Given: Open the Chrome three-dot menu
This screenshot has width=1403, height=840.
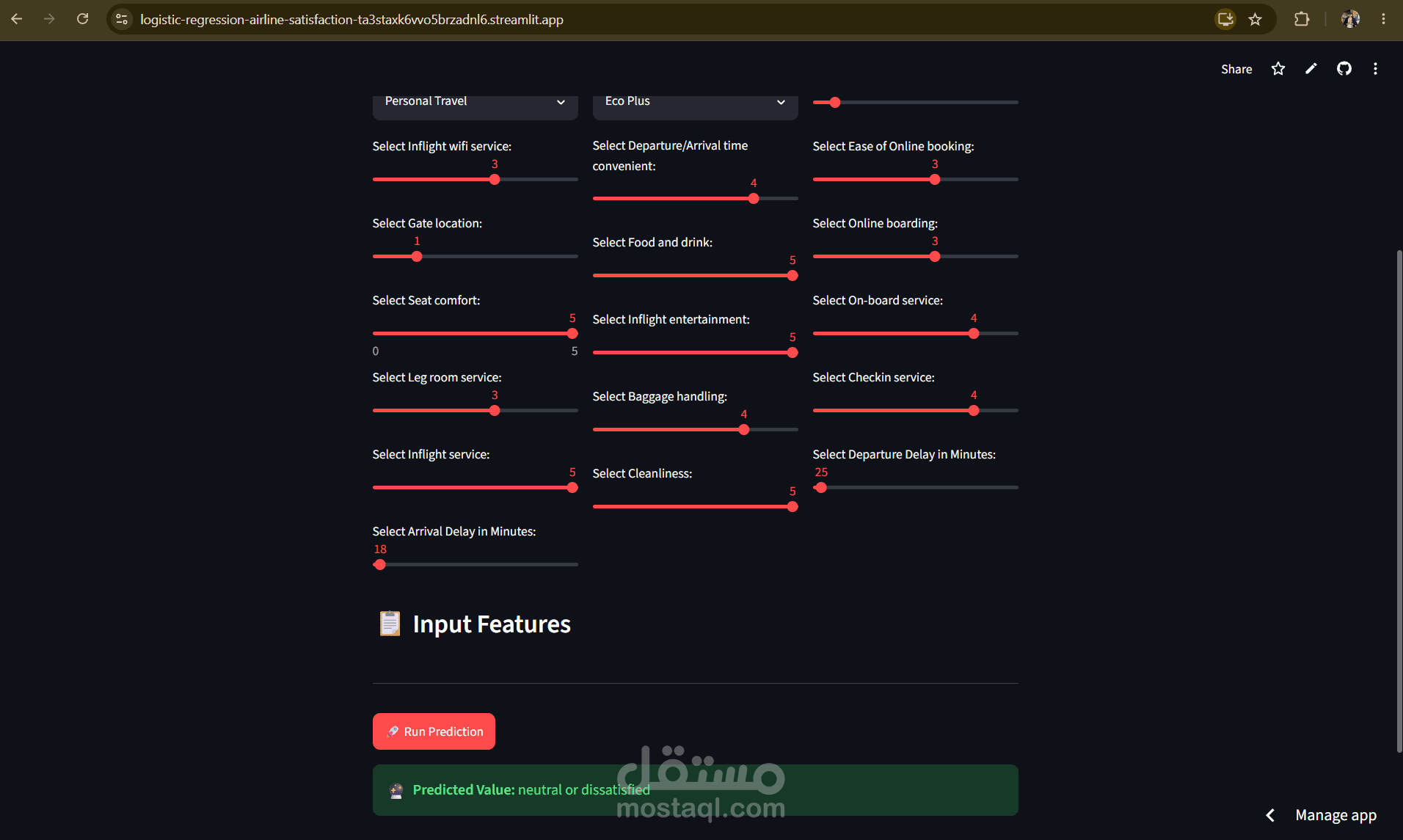Looking at the screenshot, I should 1383,19.
